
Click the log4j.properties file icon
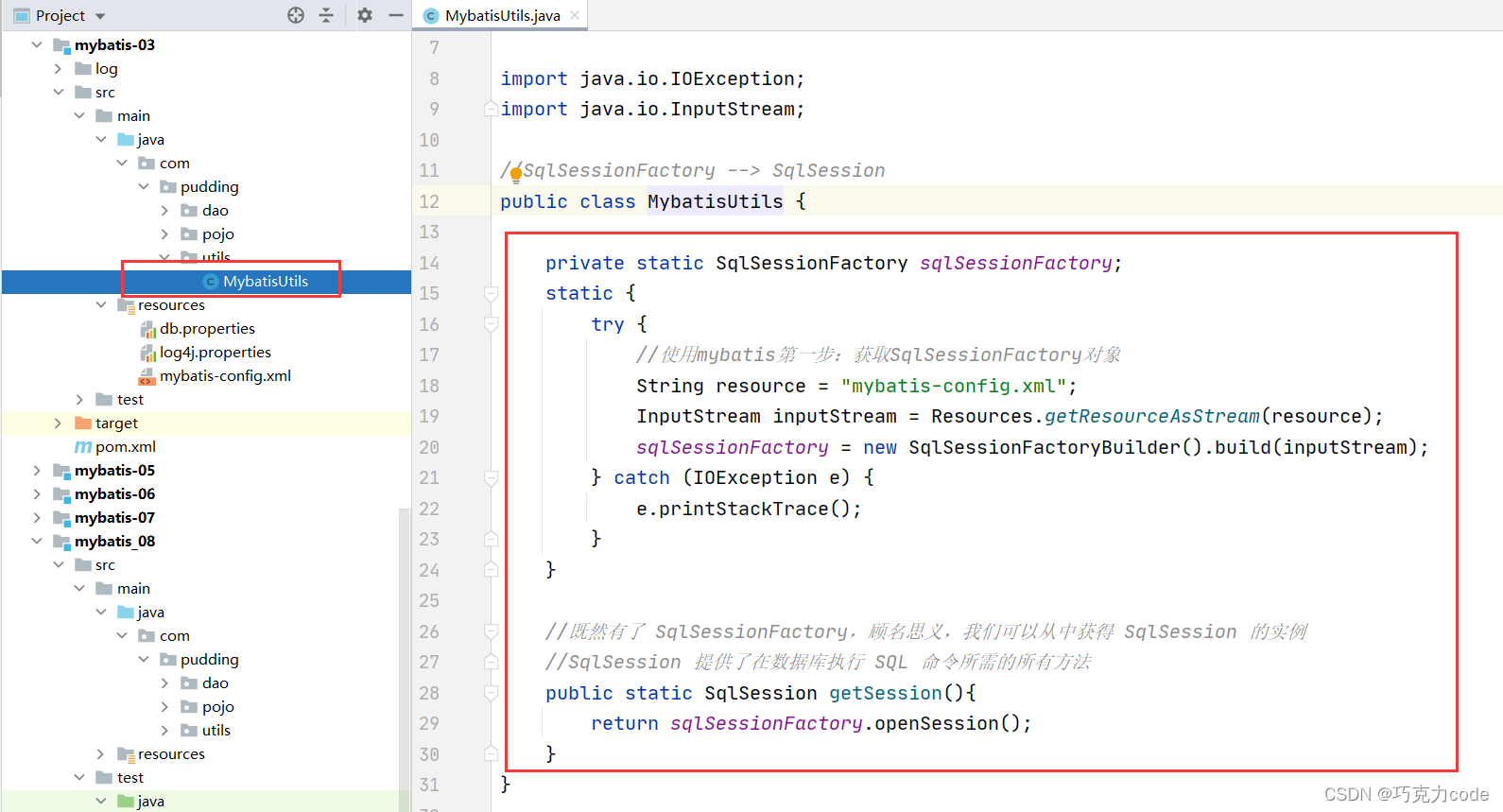click(x=147, y=352)
